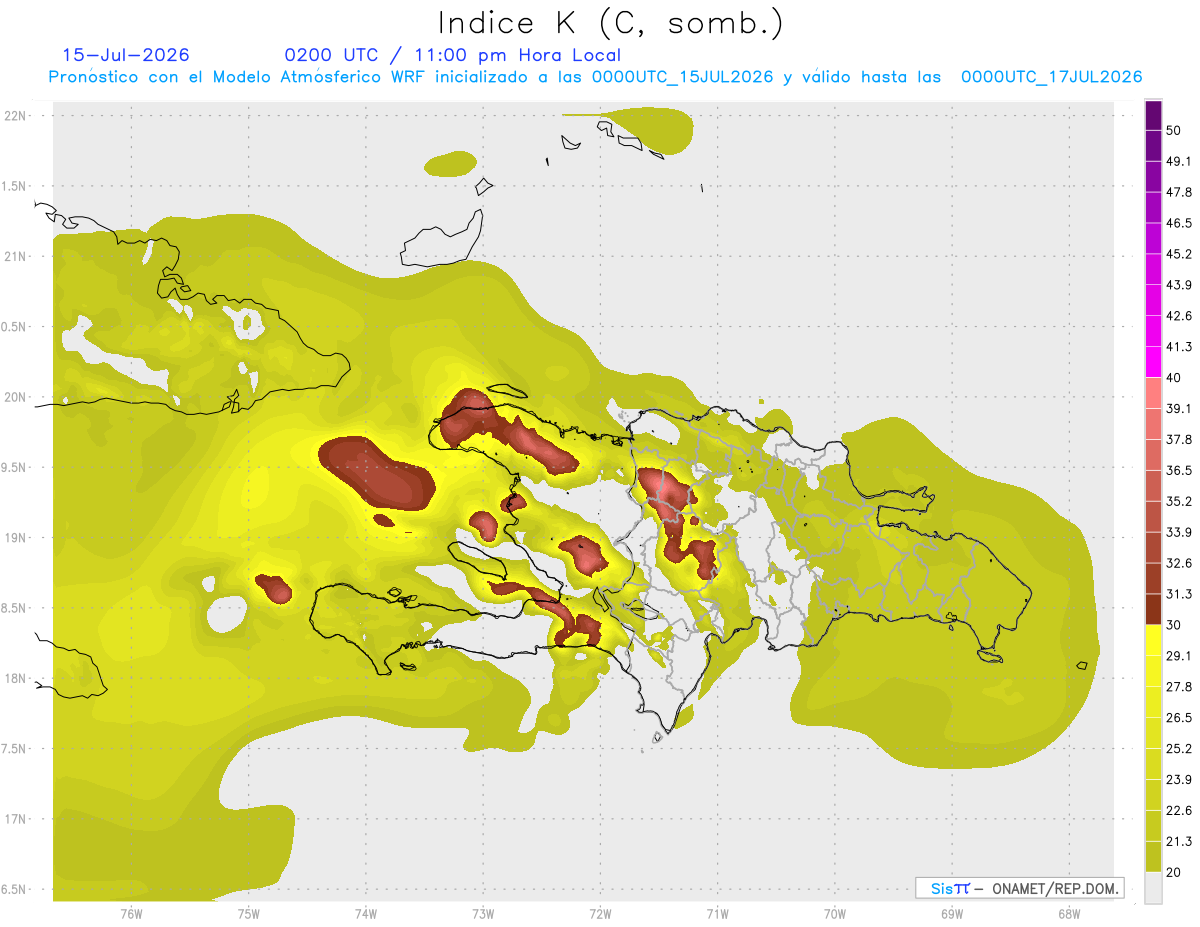
Task: Click the "32.6" value on the color scale
Action: [1178, 563]
